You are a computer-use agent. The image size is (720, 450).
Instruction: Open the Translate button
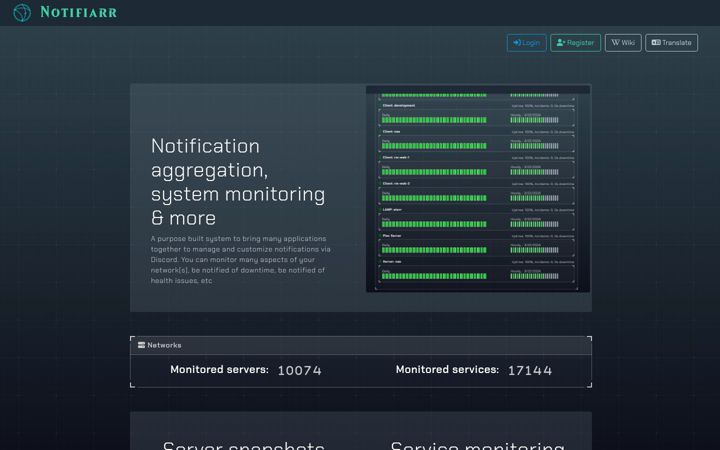click(x=671, y=43)
